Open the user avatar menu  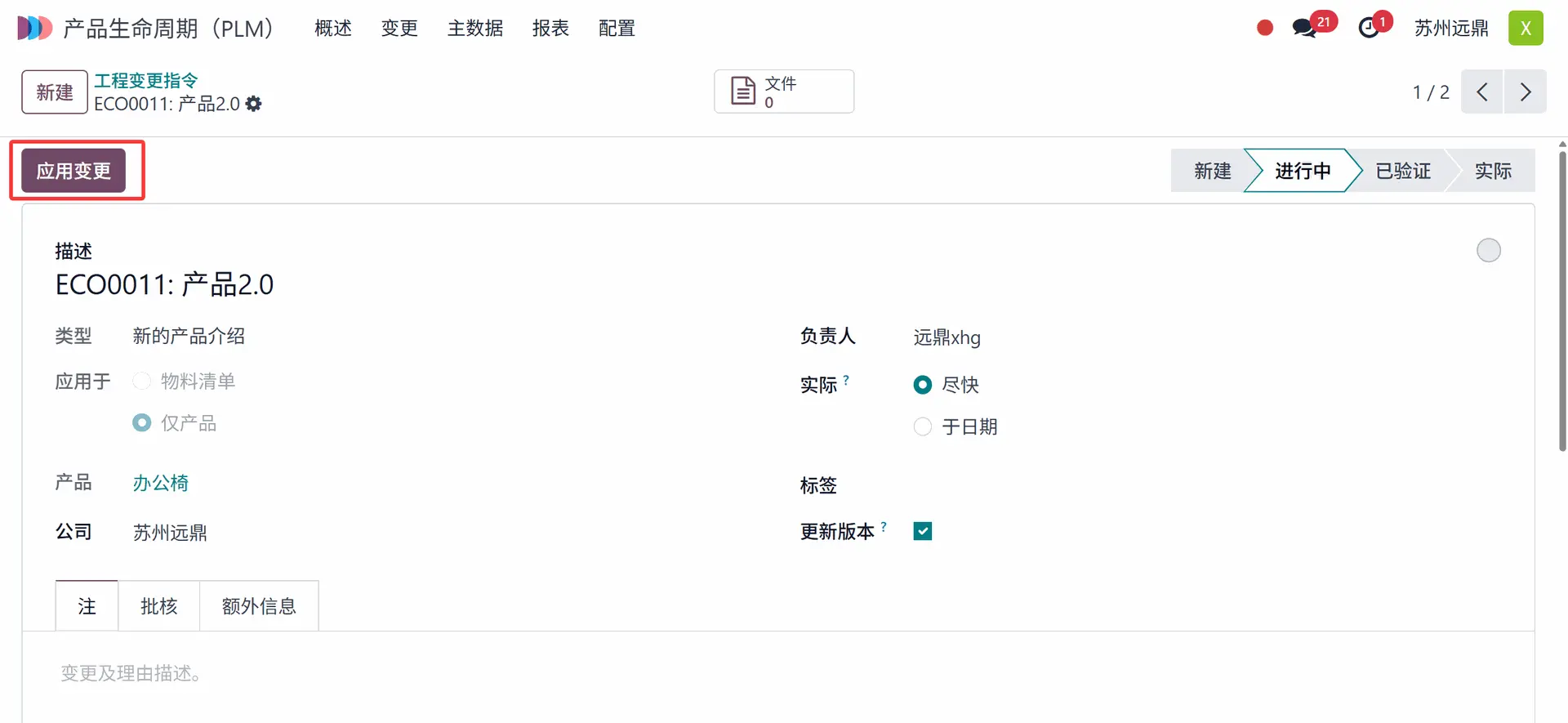point(1525,29)
